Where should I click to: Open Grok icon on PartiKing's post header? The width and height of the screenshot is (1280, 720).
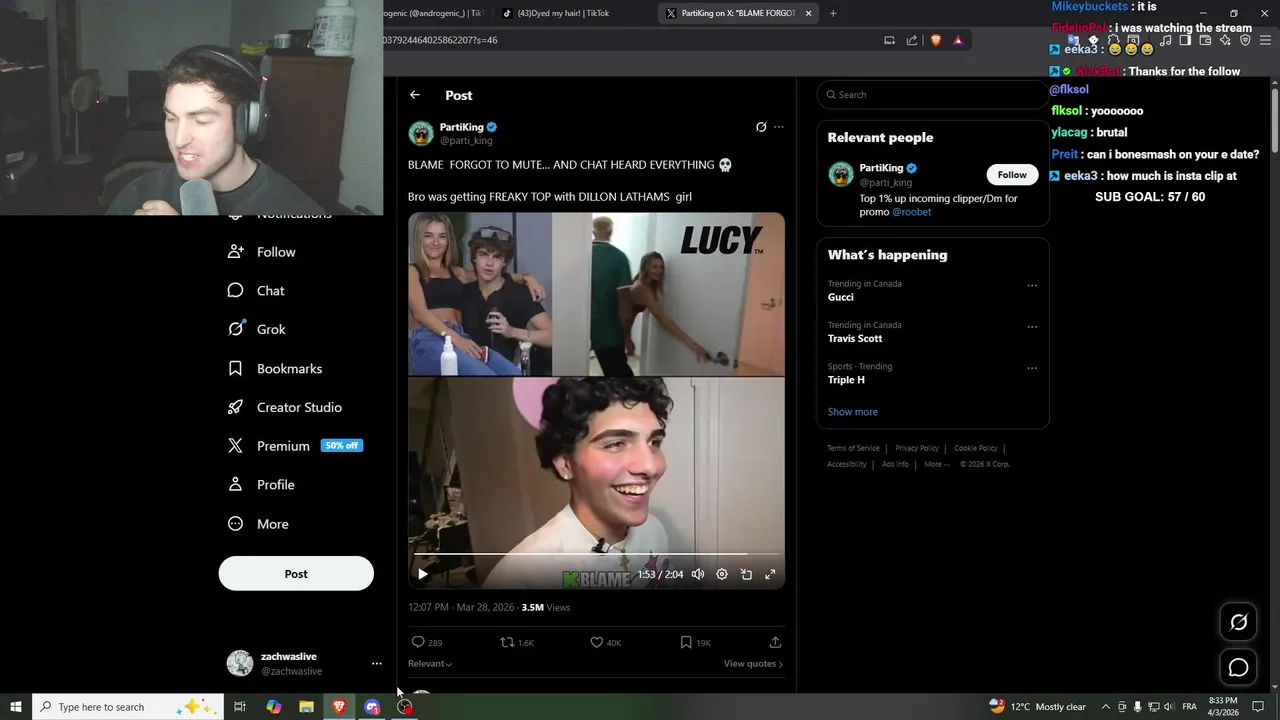(x=761, y=127)
